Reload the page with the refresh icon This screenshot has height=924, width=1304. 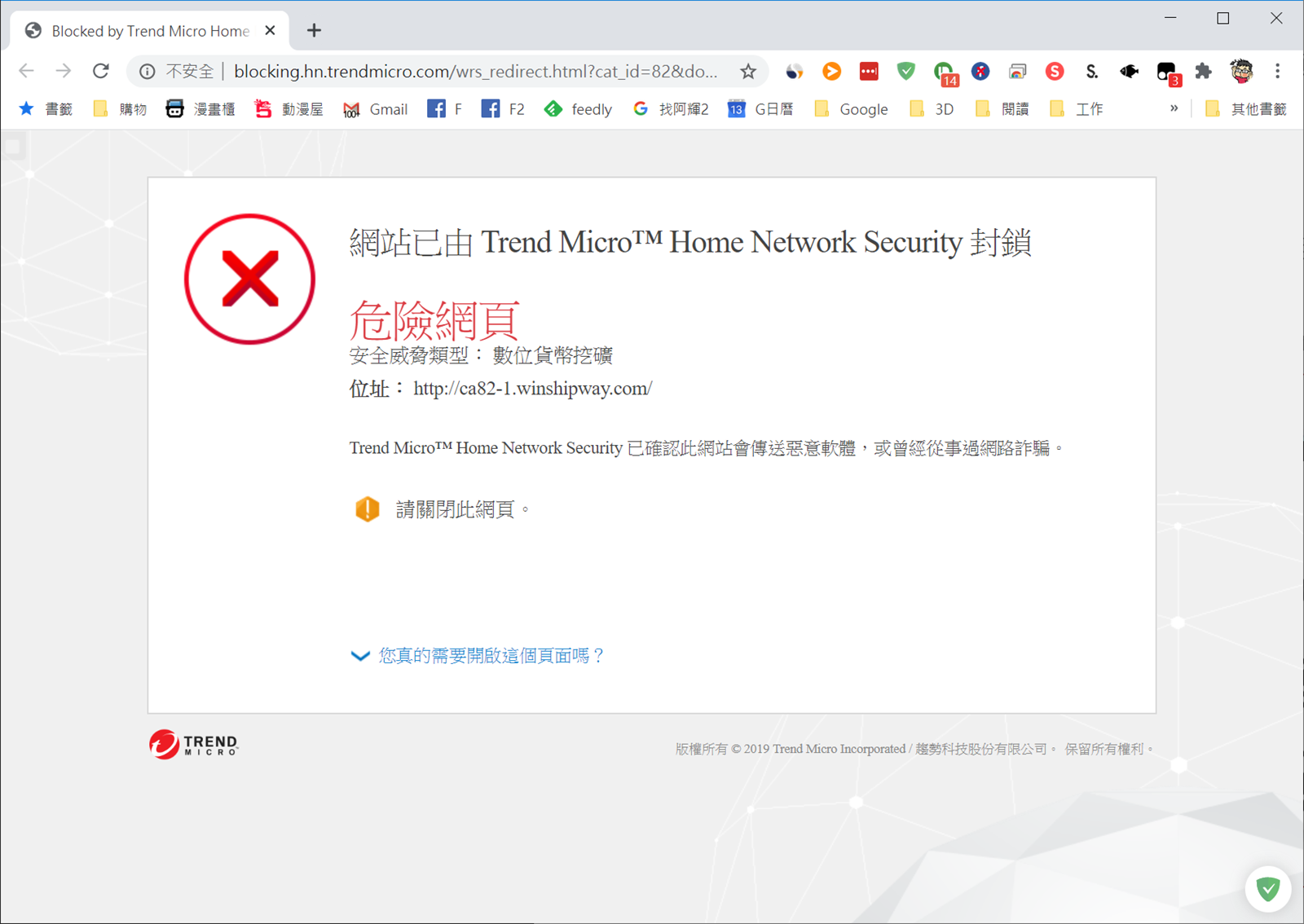click(x=101, y=71)
